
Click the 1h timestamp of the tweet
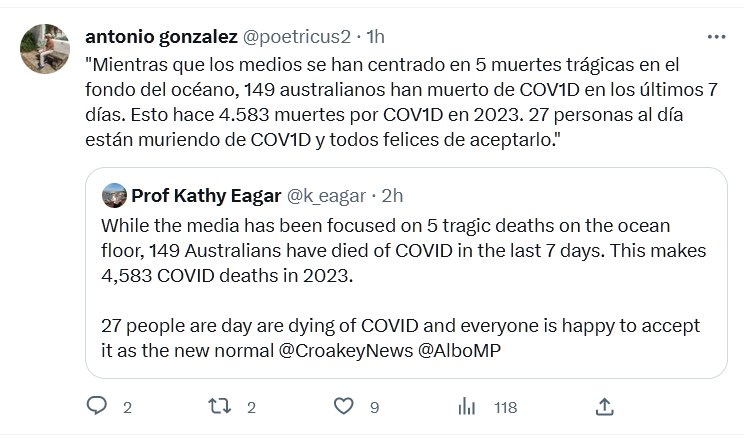point(375,36)
